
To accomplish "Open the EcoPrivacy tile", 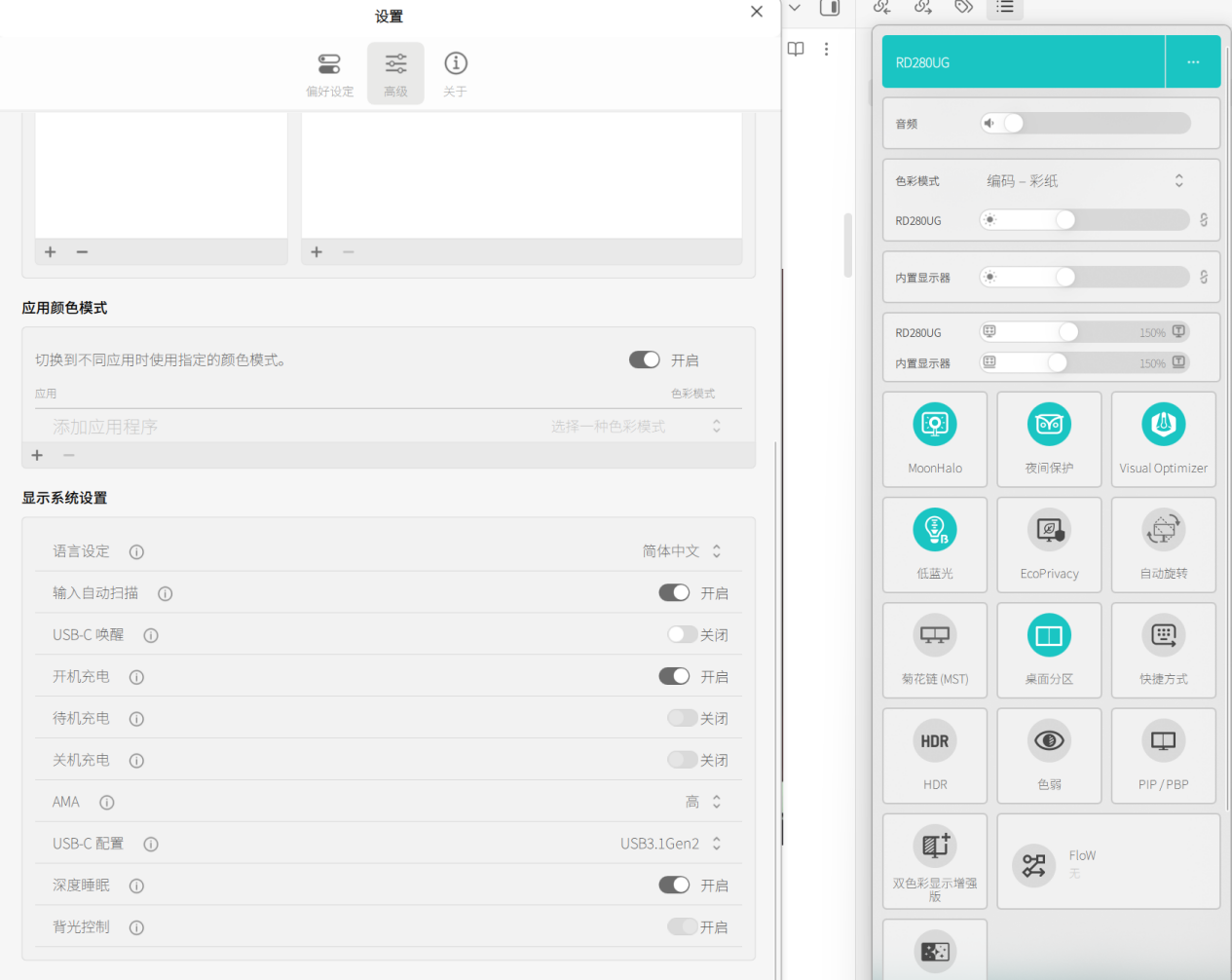I will tap(1049, 545).
